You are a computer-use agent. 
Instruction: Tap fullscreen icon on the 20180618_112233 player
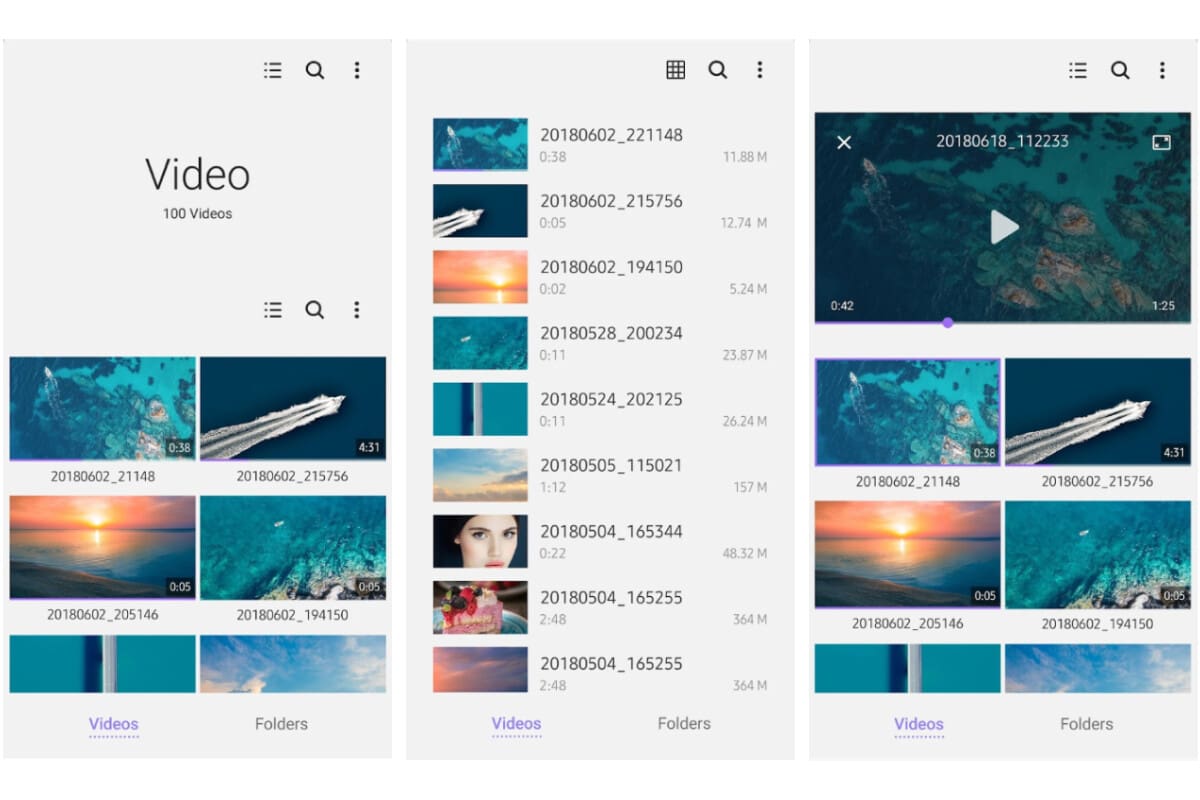pos(1161,142)
